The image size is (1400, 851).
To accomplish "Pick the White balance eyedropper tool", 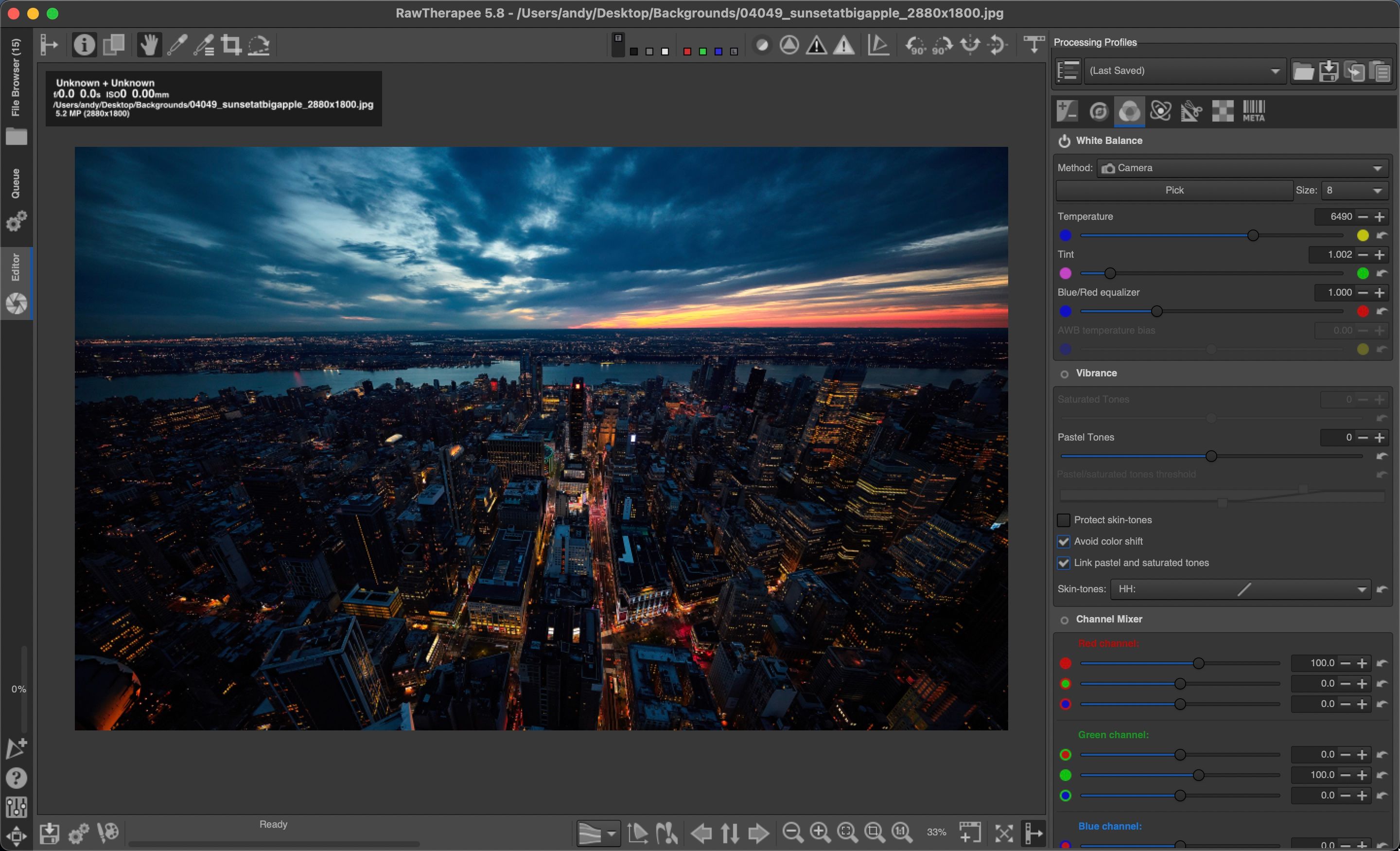I will point(177,45).
